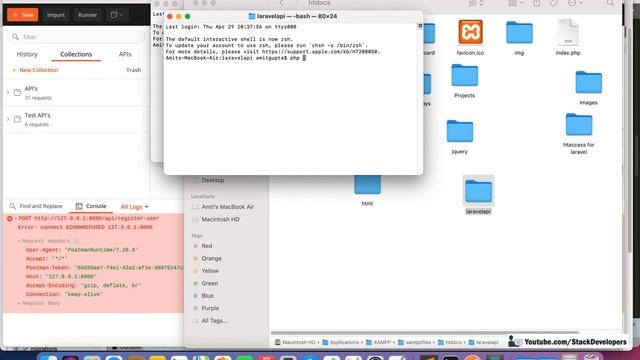Open the Trash link in Postman sidebar
640x360 pixels.
pyautogui.click(x=133, y=70)
